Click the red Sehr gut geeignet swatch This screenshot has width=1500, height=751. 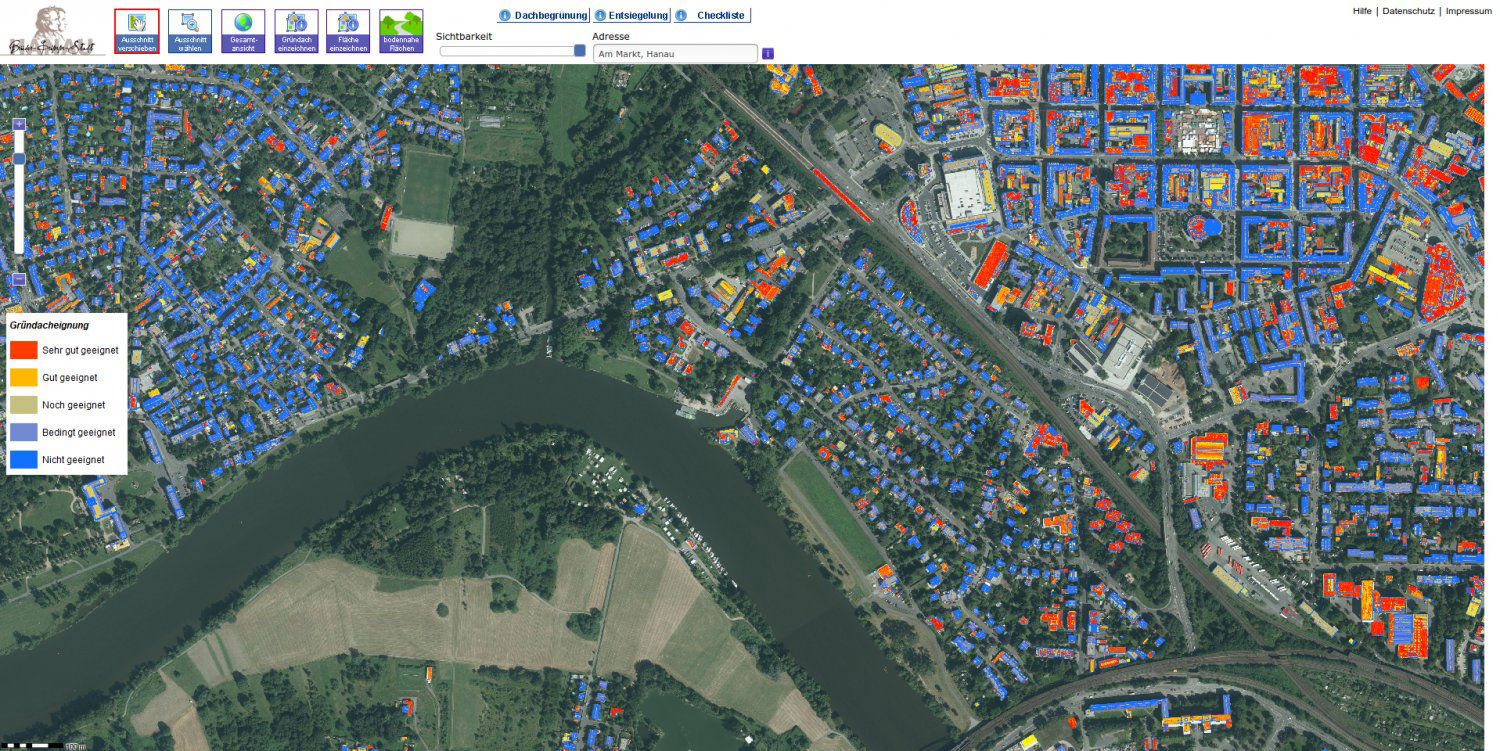pyautogui.click(x=24, y=350)
